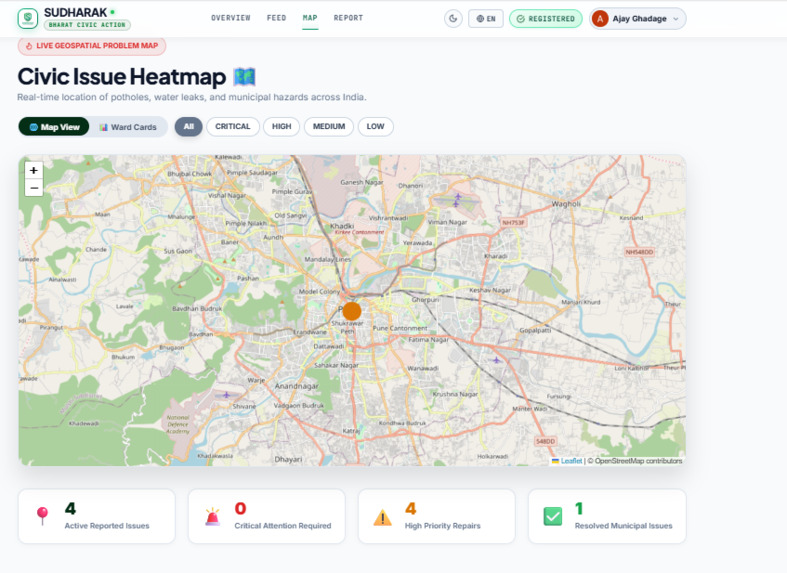Click the Bharat Civic Action tagline badge
The image size is (787, 573).
pos(87,25)
